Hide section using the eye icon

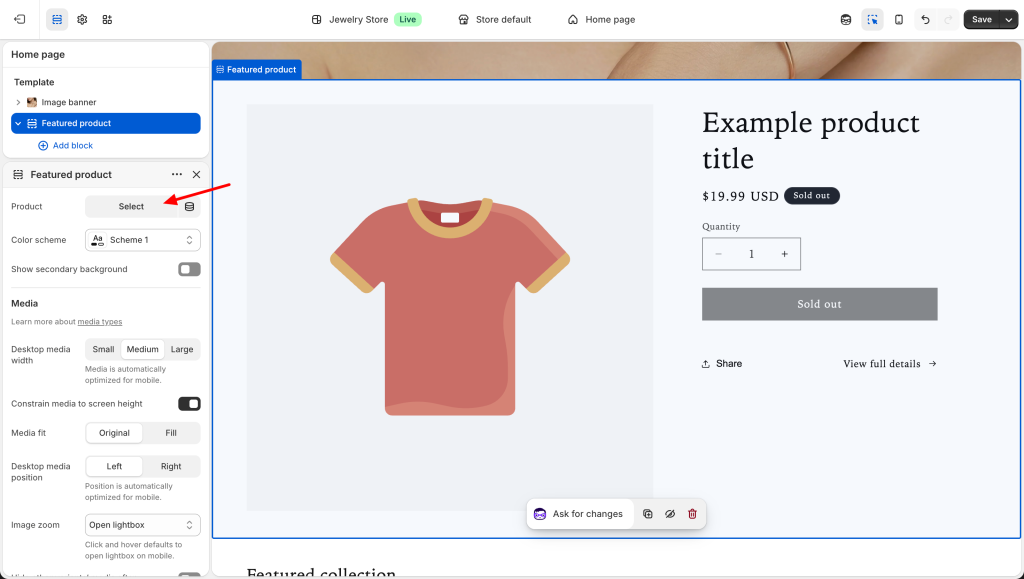(x=670, y=514)
